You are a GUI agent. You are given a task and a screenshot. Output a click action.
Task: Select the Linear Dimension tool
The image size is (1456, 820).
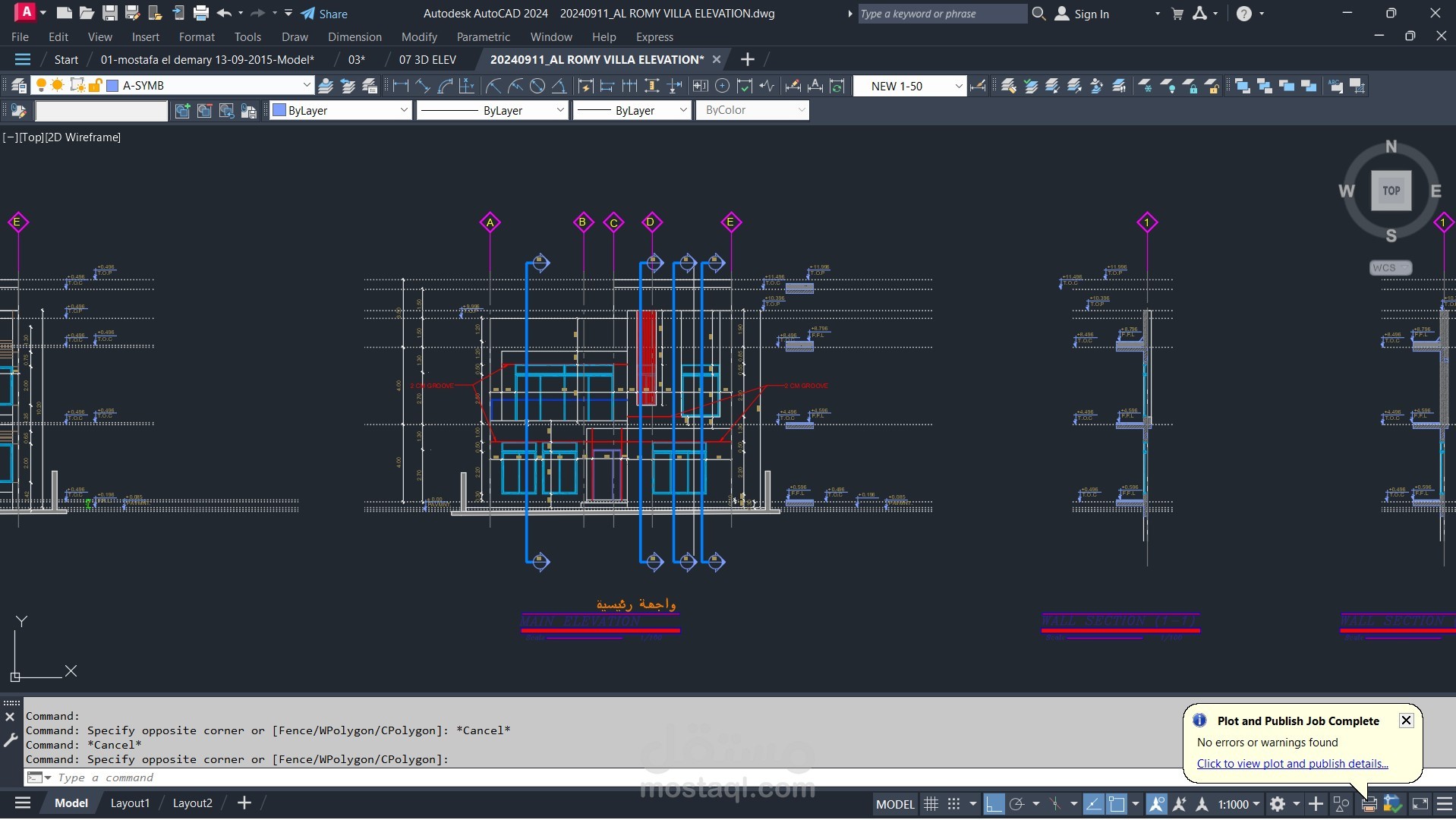(x=401, y=86)
